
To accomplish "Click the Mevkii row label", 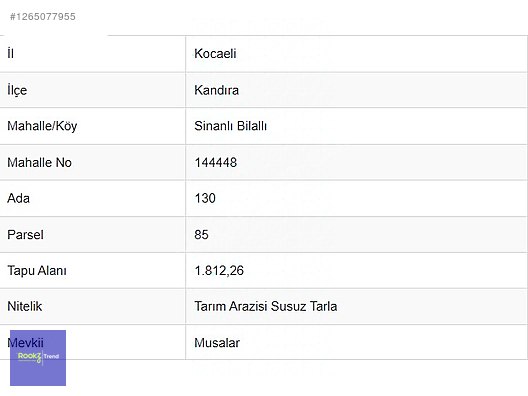I will point(25,343).
